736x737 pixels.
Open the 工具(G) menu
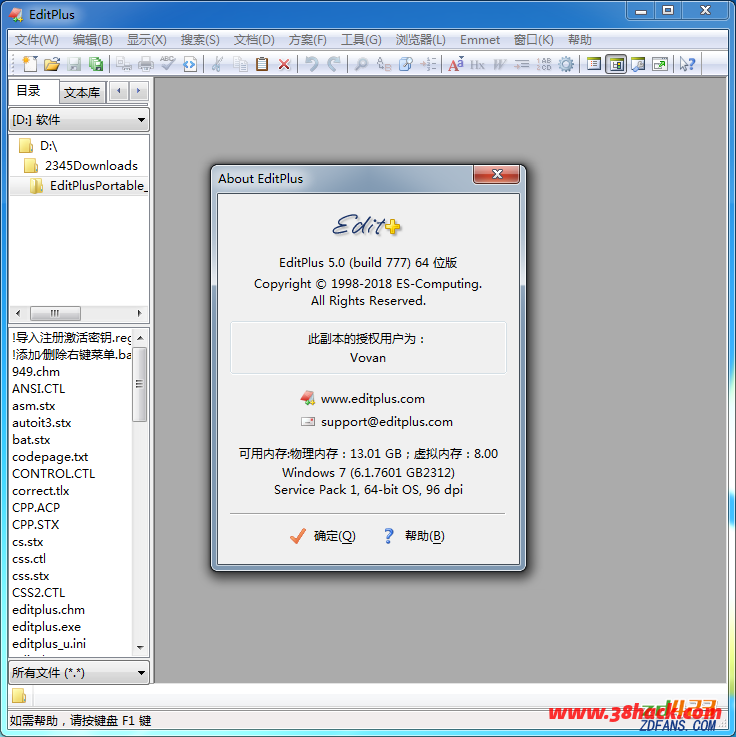[x=361, y=40]
